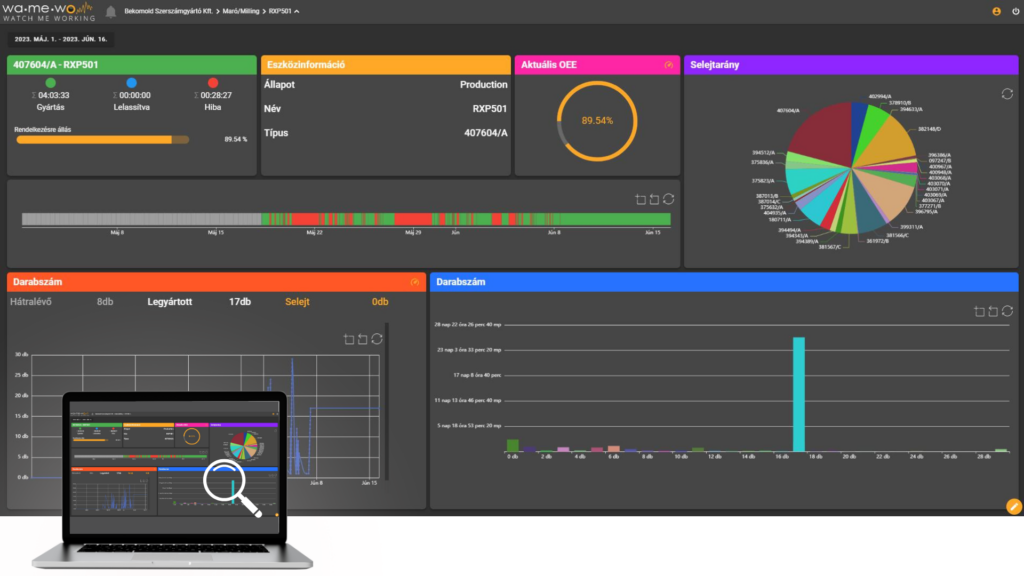Click the wa-me-wo Watch Me Working logo

48,11
